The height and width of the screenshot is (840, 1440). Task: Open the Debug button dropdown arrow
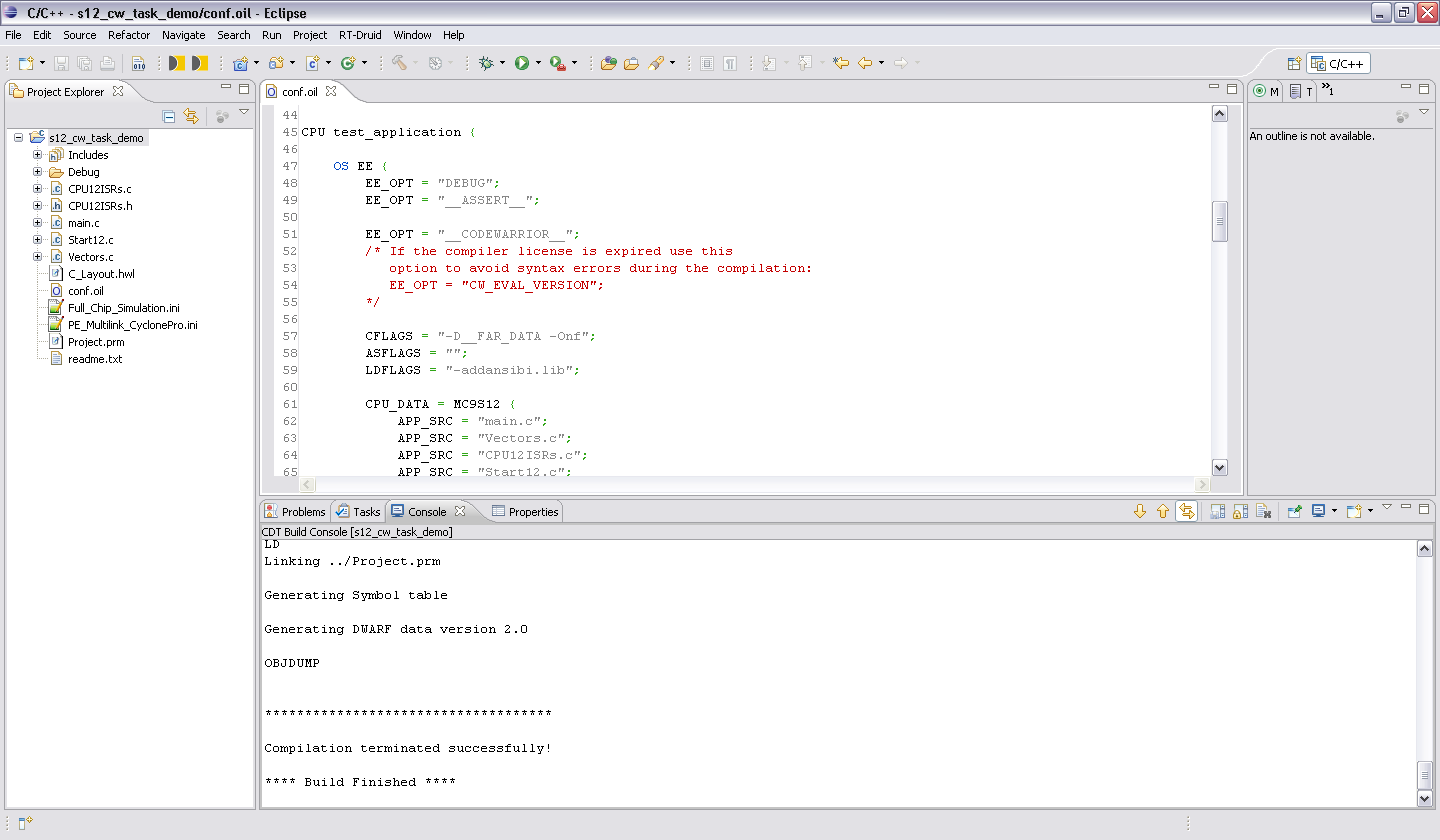coord(502,63)
